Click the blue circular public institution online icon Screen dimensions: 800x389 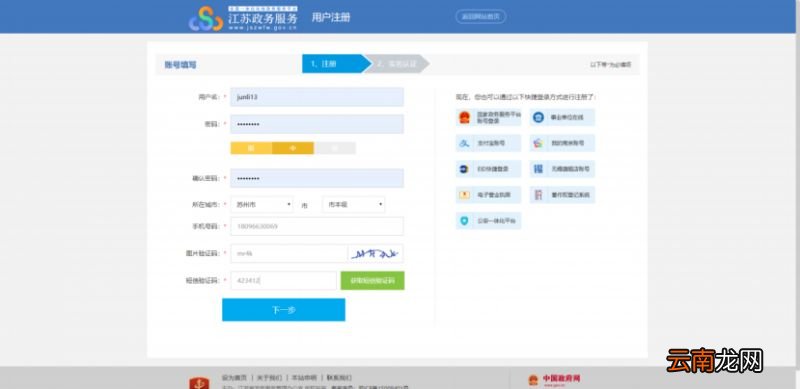coord(538,117)
